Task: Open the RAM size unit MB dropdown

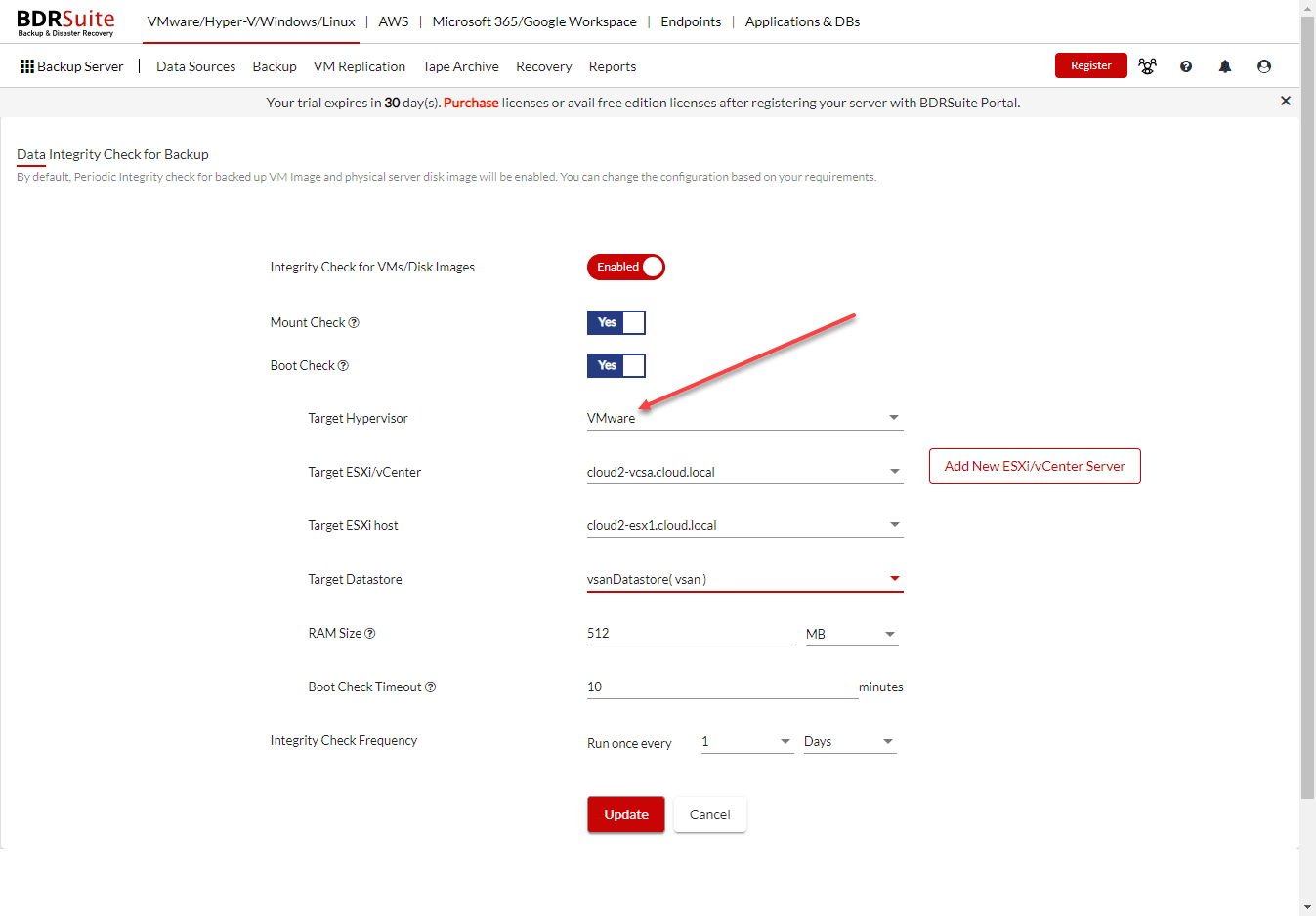Action: click(852, 634)
